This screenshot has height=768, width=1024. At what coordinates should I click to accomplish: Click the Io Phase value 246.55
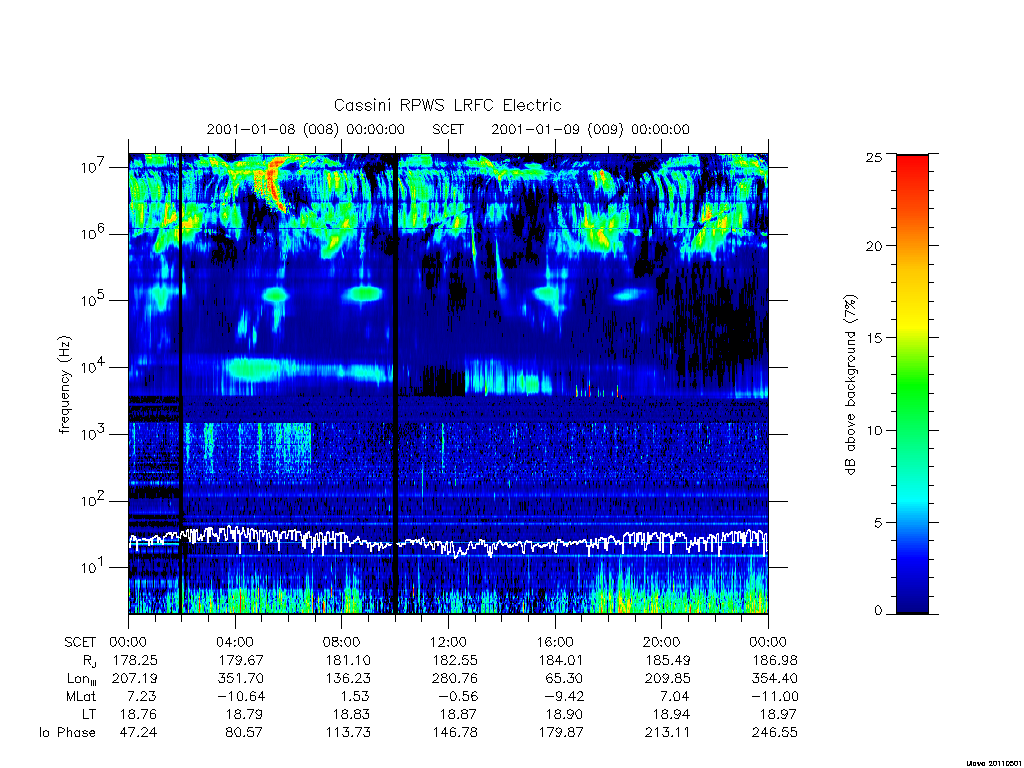point(775,732)
